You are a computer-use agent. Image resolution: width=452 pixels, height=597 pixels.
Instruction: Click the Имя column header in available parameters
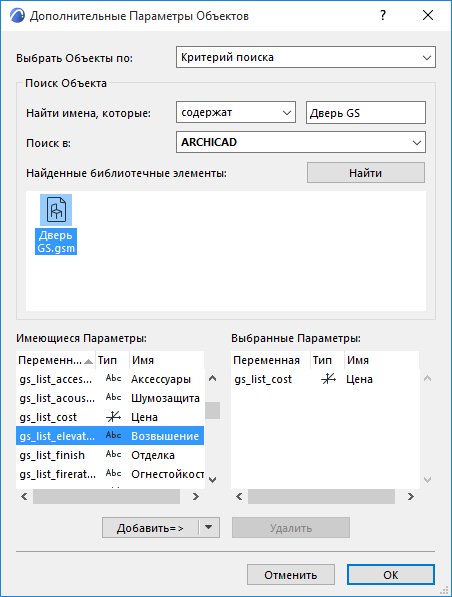click(x=167, y=360)
